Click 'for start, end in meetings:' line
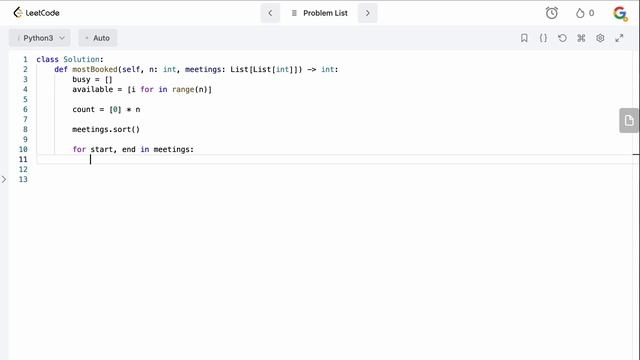The image size is (640, 360). pyautogui.click(x=133, y=149)
